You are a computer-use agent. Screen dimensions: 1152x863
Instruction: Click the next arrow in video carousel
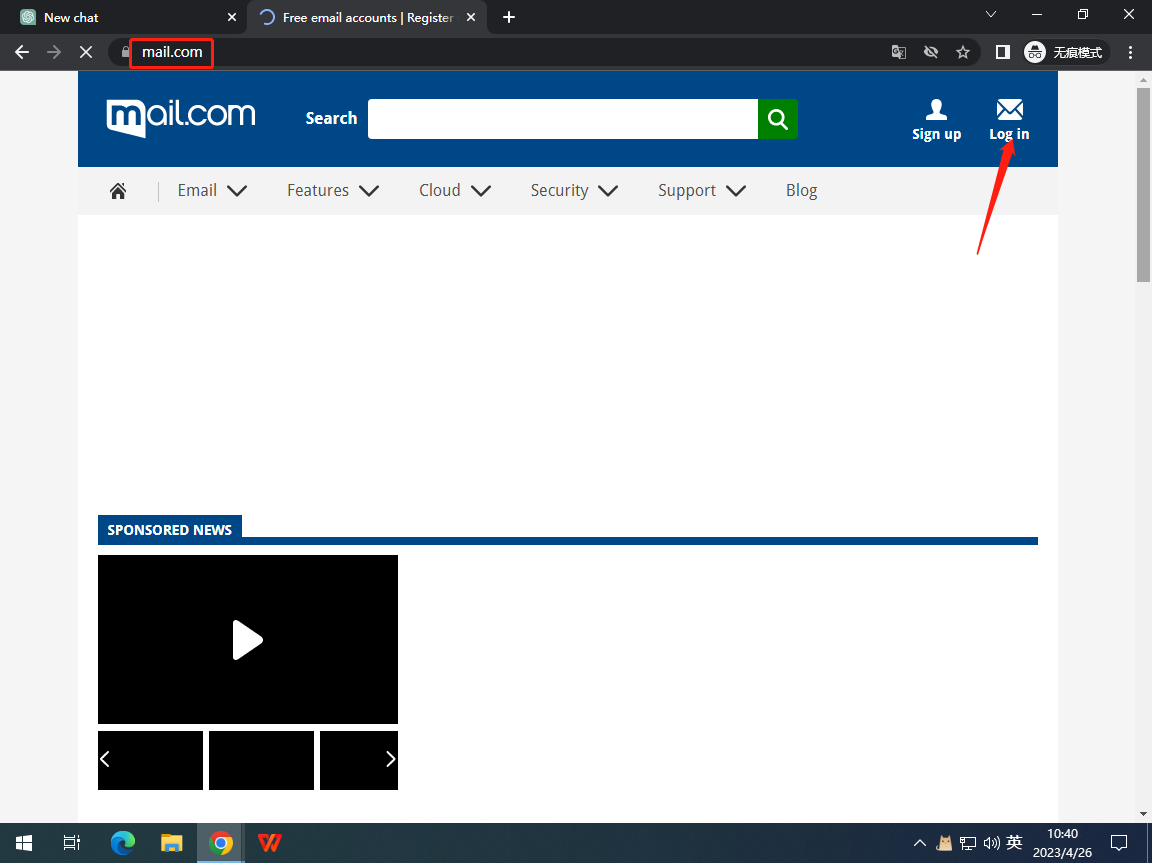click(390, 759)
